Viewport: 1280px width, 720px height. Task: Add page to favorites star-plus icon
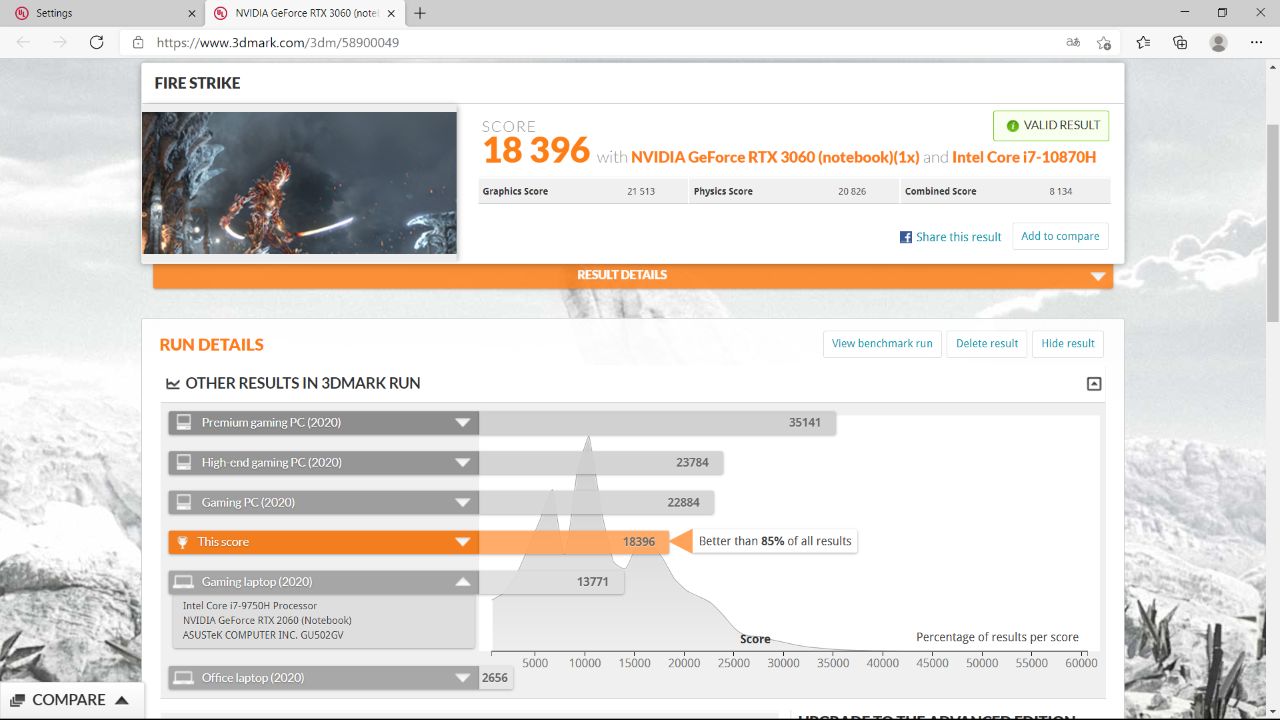(1104, 42)
